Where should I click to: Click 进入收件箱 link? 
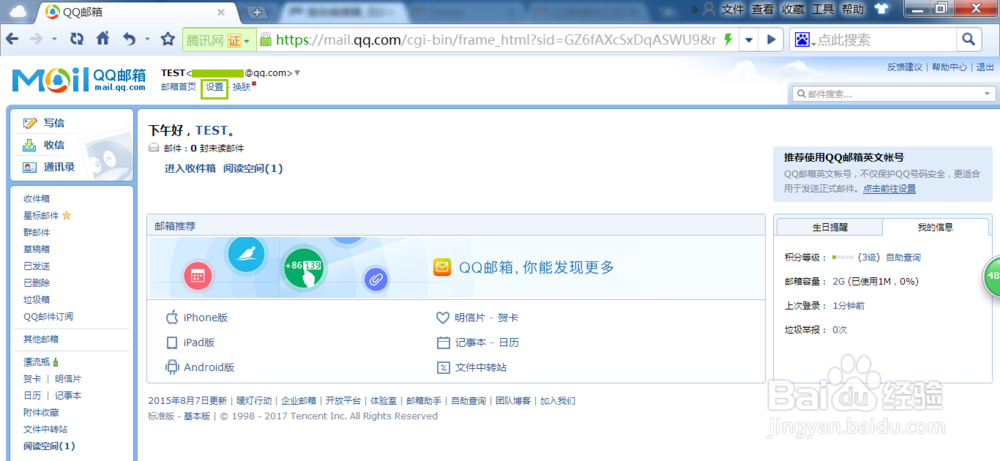click(x=190, y=168)
